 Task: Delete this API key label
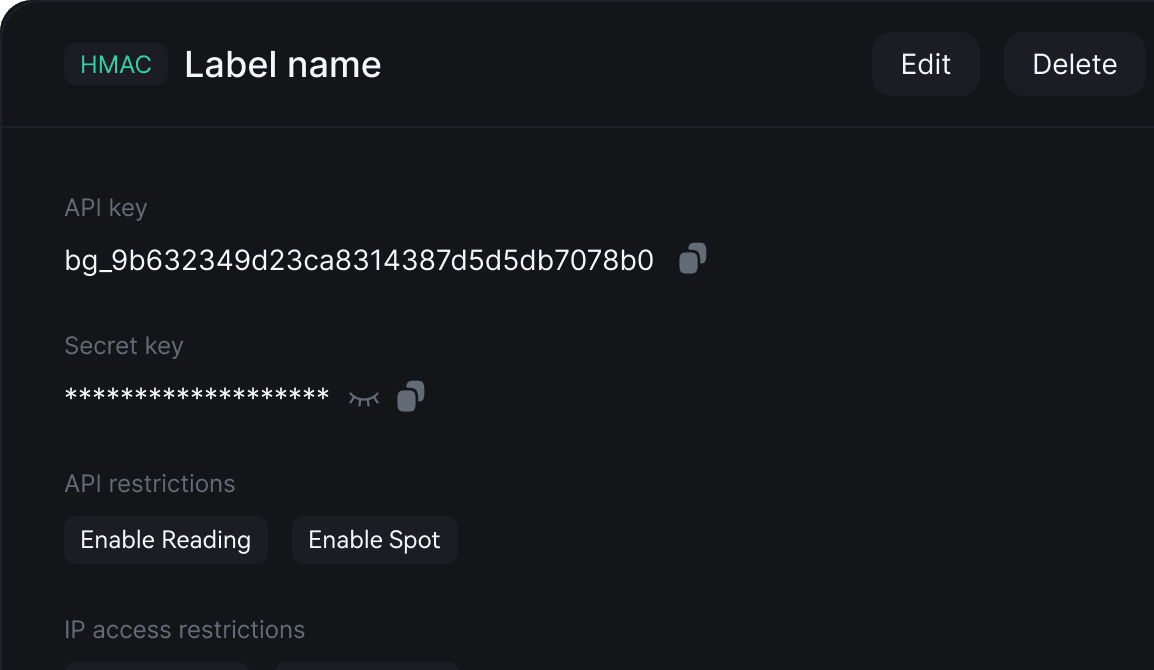point(1074,65)
